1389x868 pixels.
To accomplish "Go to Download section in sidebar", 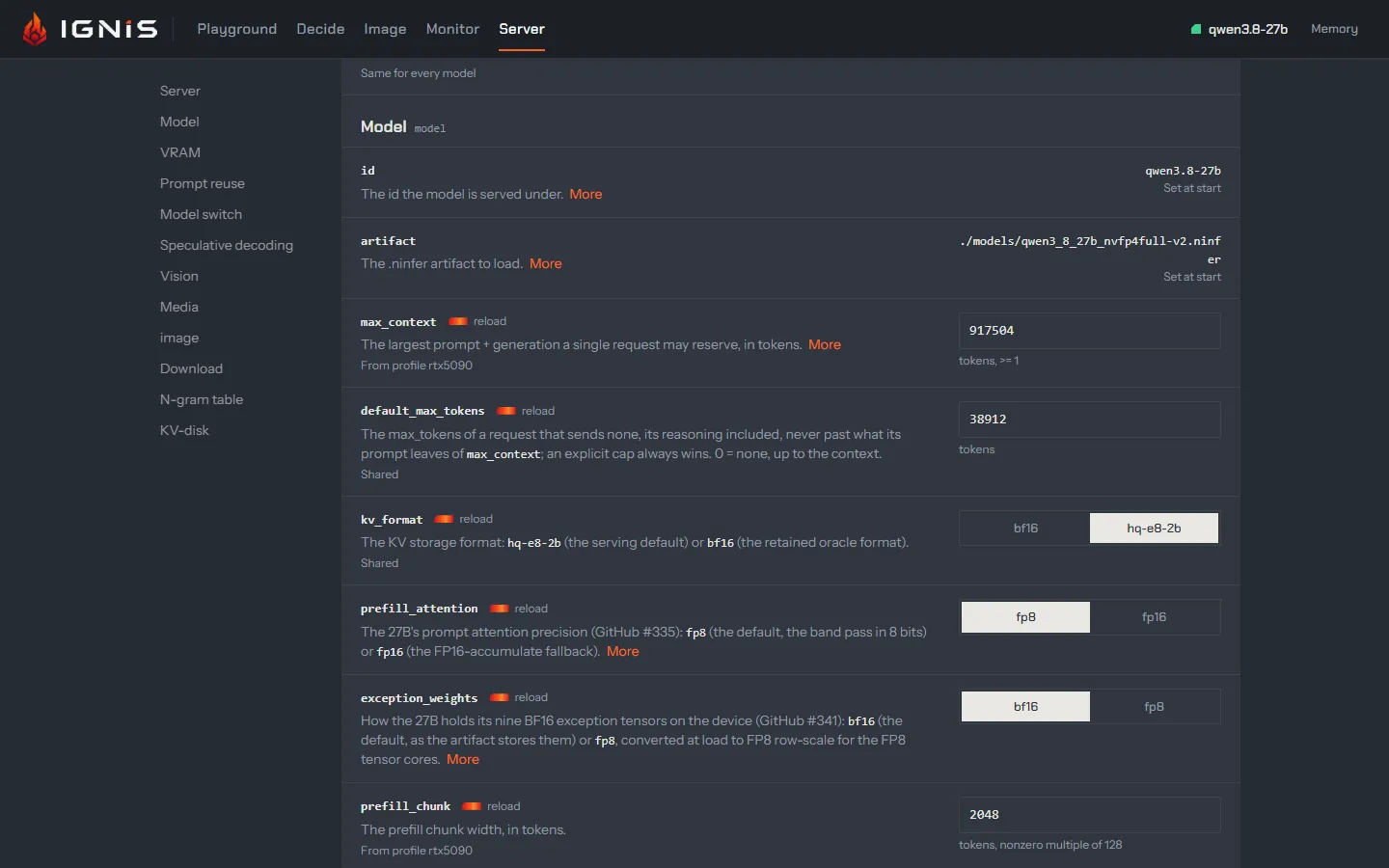I will tap(191, 368).
